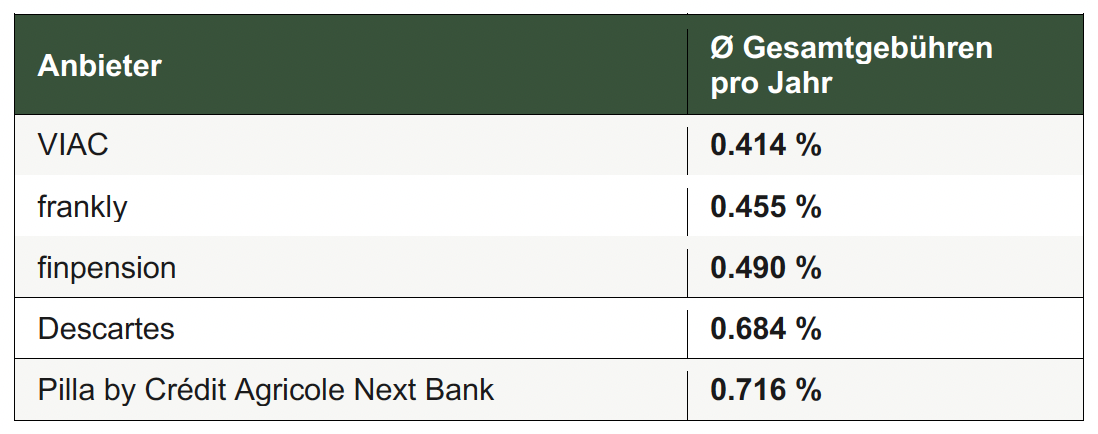Click the 0.455 % fee value
The width and height of the screenshot is (1098, 434).
pos(765,206)
